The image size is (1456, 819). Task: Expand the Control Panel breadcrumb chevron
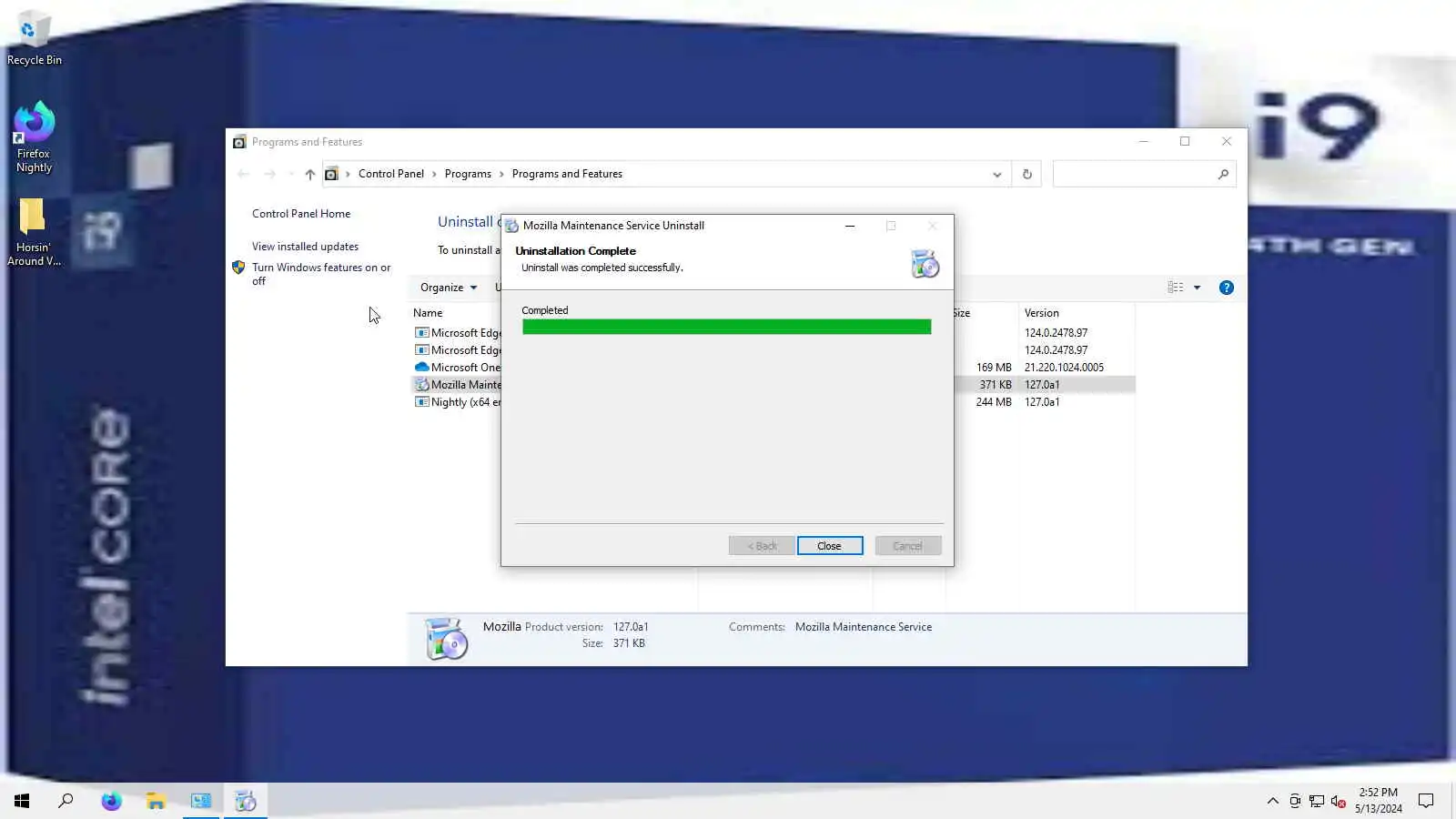(434, 174)
